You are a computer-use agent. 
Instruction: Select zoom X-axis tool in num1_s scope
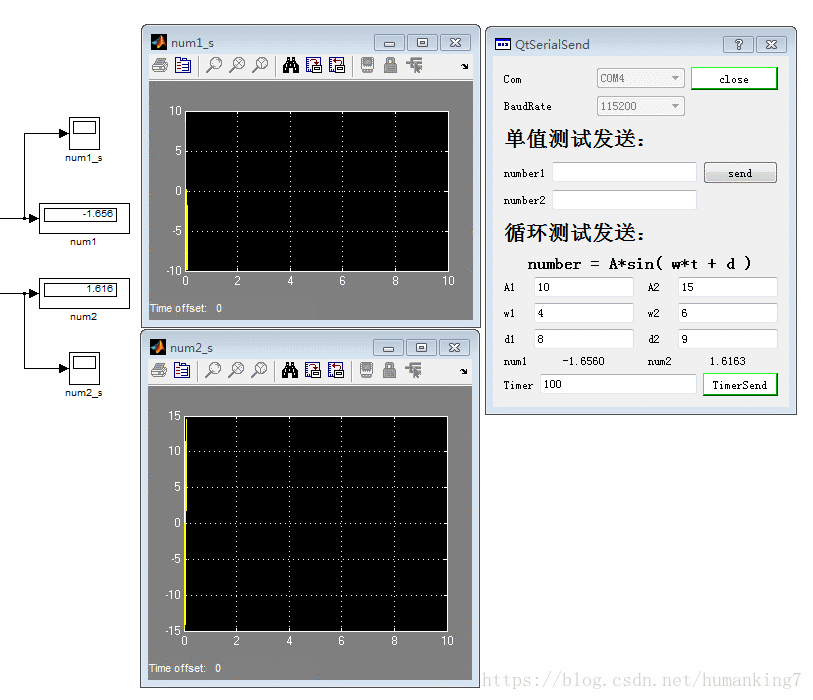(237, 65)
